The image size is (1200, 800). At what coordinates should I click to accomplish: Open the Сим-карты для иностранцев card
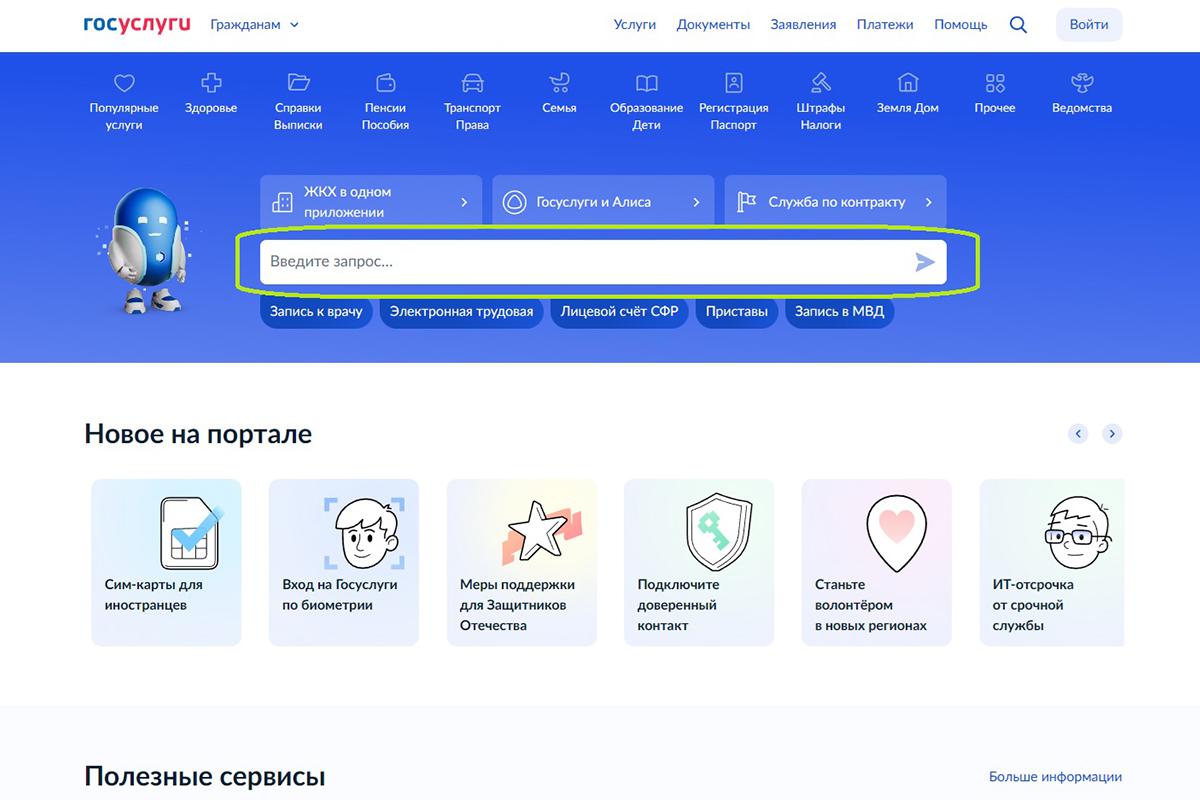coord(165,562)
